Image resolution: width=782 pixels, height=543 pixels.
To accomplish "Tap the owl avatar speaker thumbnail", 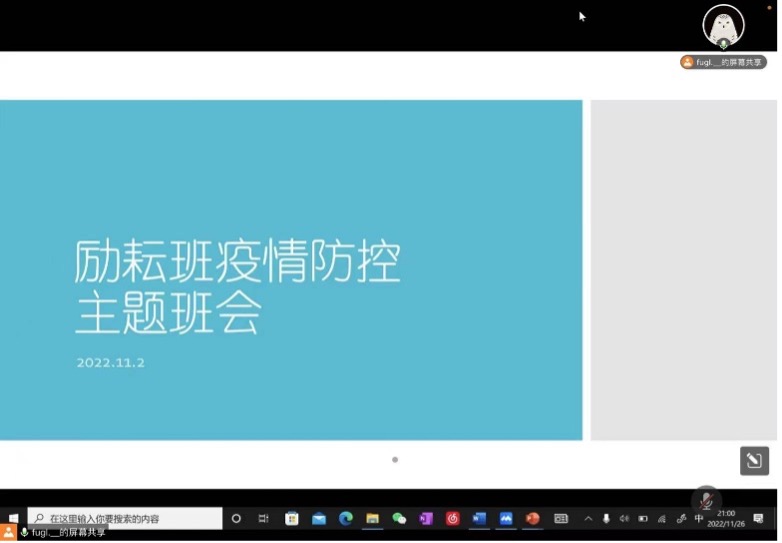I will click(723, 26).
